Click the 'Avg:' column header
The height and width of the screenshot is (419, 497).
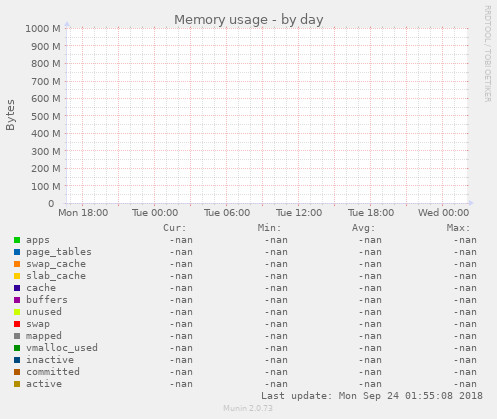click(363, 228)
